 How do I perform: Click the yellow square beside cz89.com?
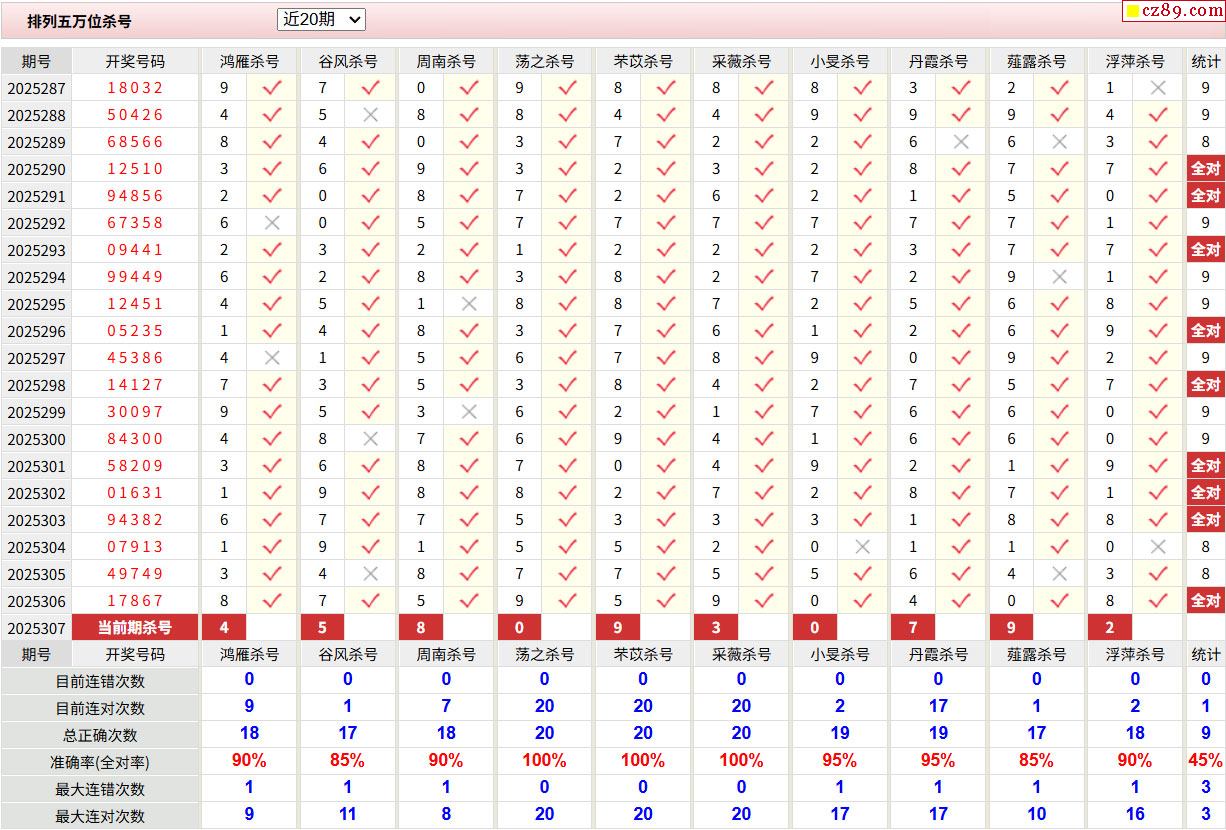(x=1132, y=12)
